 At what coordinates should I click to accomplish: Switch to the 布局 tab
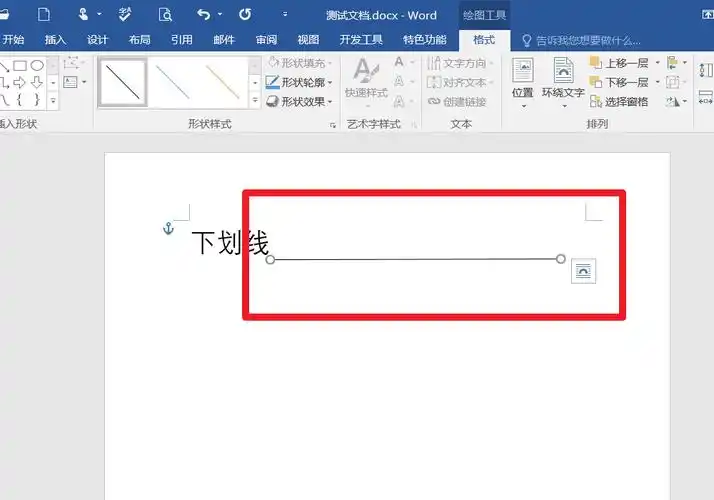(139, 40)
